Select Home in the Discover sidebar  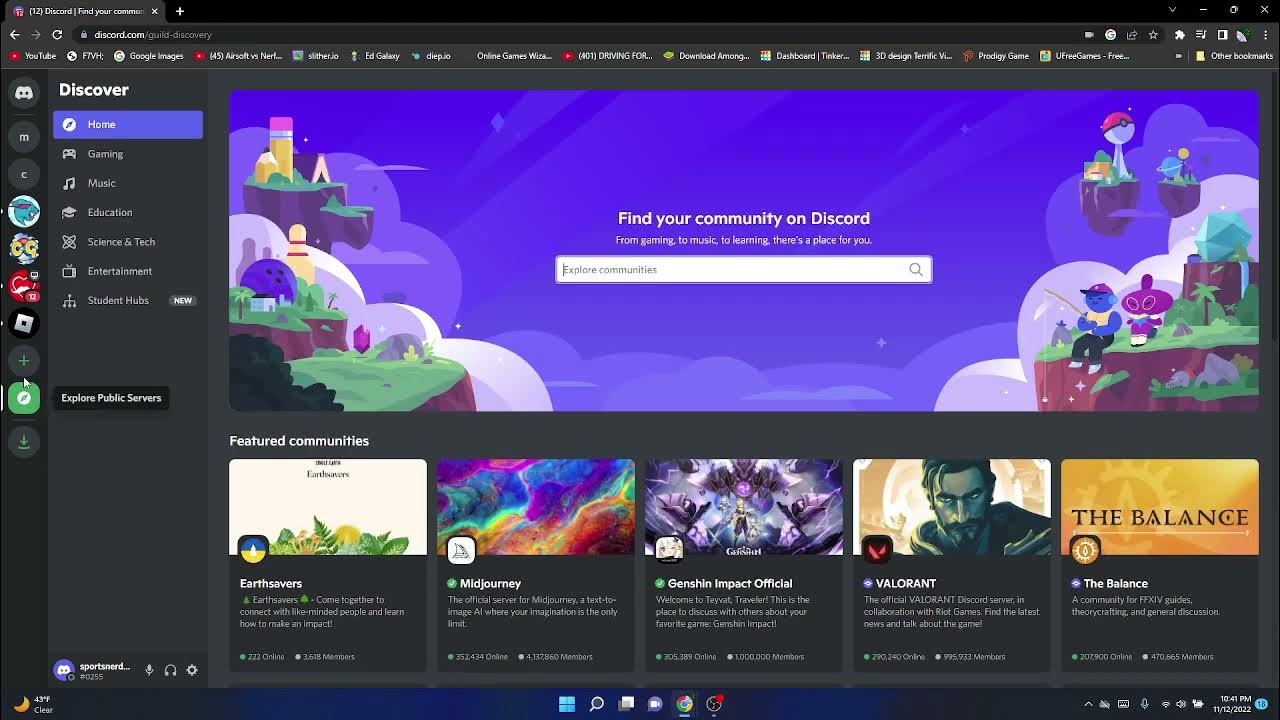[128, 124]
